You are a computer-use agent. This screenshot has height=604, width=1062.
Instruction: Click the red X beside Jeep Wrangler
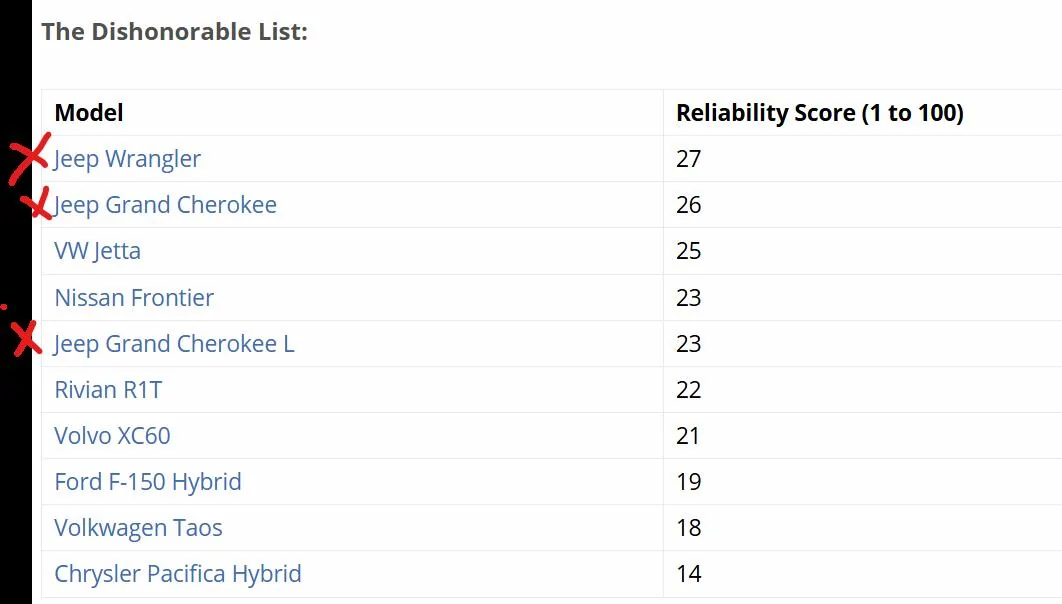[x=29, y=159]
